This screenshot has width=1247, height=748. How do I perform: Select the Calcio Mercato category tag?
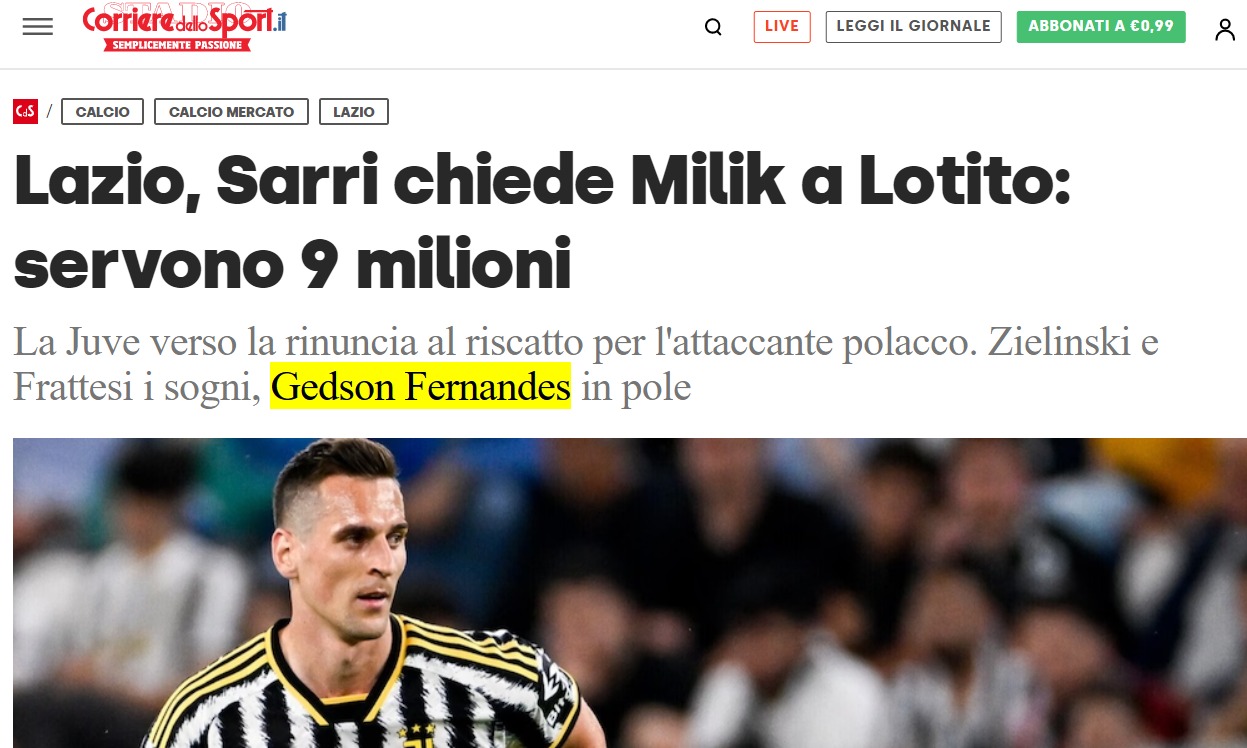click(x=231, y=112)
